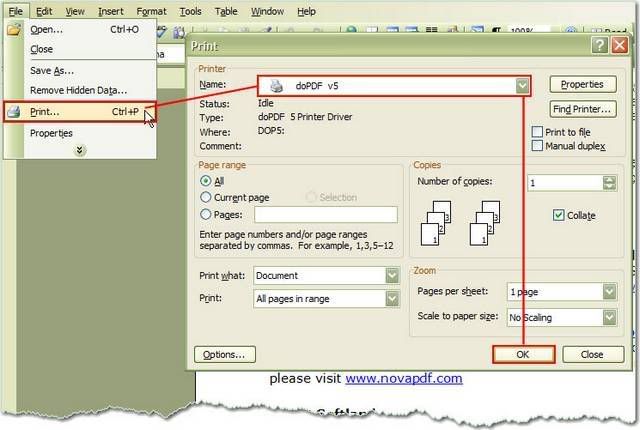The image size is (640, 430).
Task: Close the Print dialog with the red X
Action: point(620,45)
